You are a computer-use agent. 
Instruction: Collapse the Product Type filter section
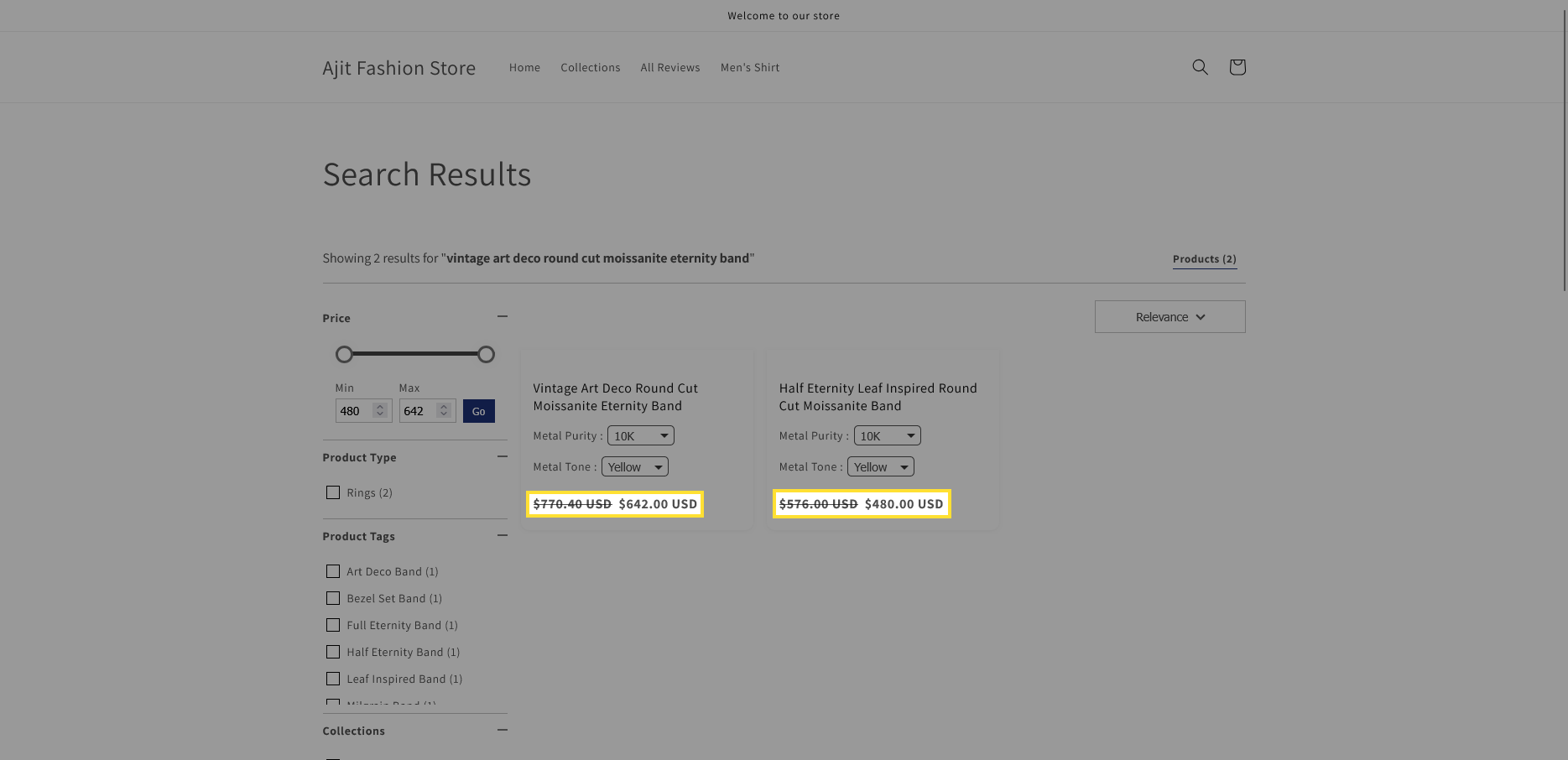(502, 456)
